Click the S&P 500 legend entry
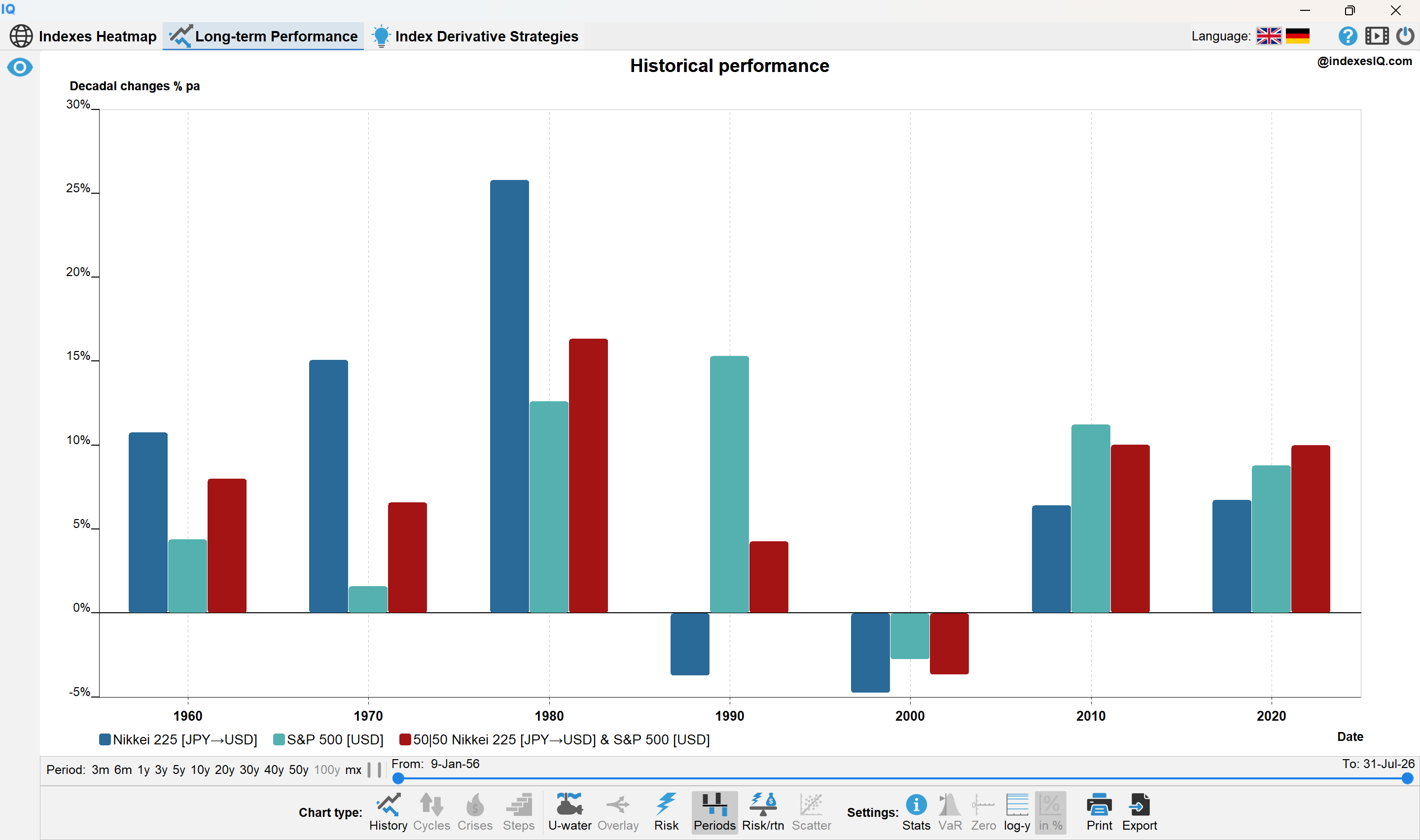The height and width of the screenshot is (840, 1420). tap(328, 739)
